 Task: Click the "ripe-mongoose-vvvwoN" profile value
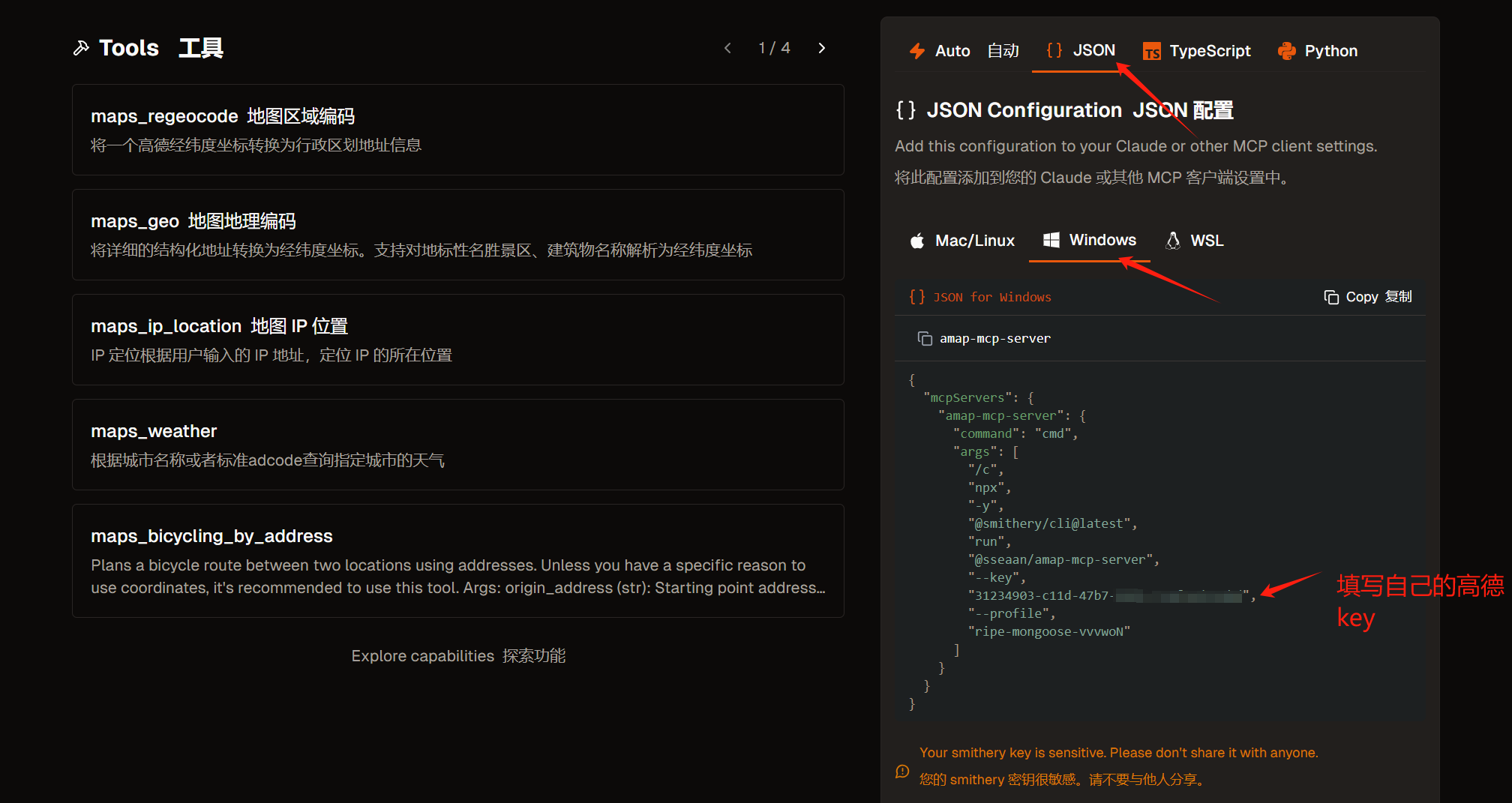coord(1049,631)
